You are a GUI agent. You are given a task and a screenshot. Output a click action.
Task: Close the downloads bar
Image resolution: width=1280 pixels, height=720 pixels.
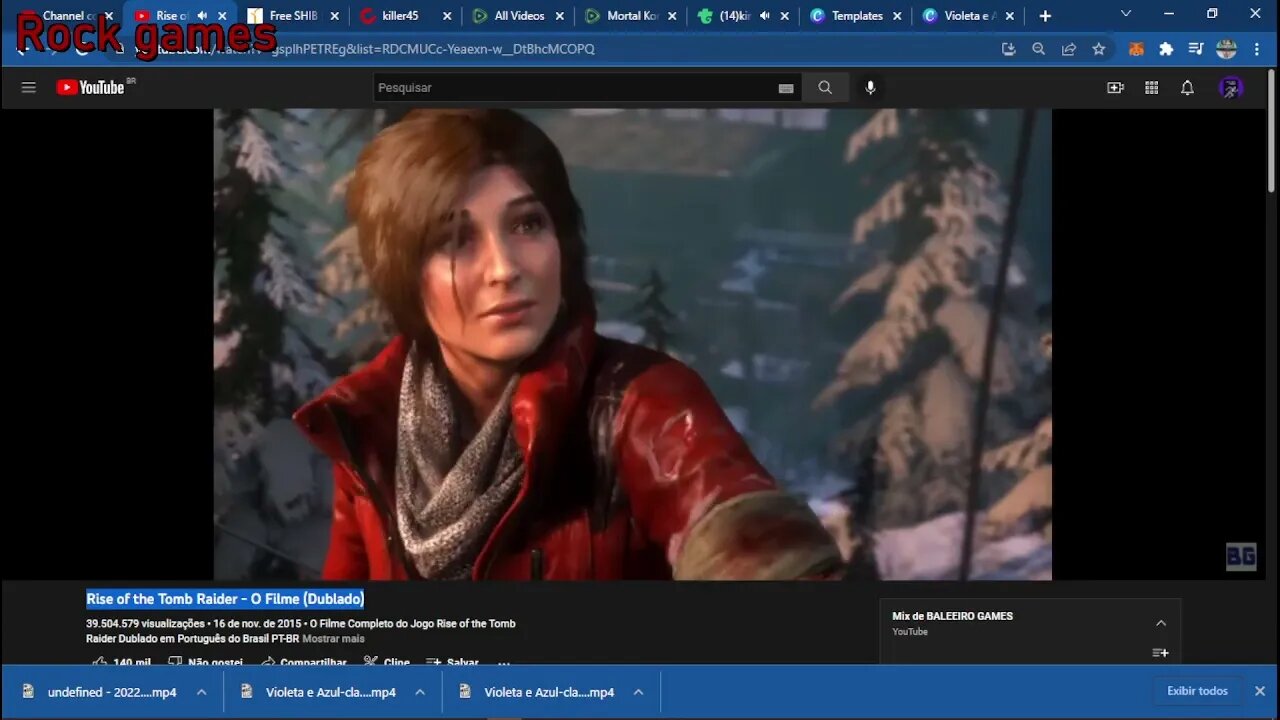click(1260, 691)
